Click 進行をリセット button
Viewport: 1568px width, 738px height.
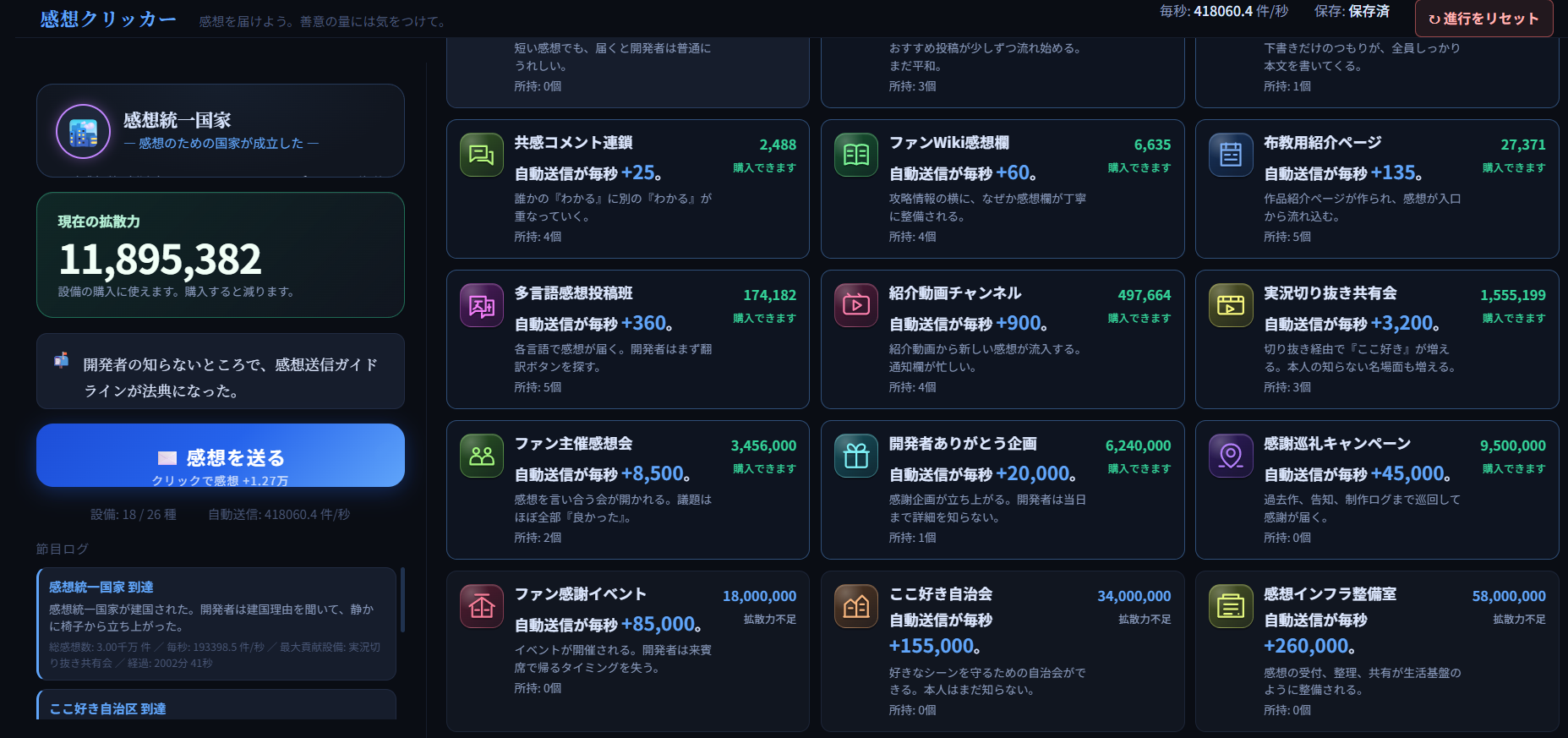coord(1484,19)
